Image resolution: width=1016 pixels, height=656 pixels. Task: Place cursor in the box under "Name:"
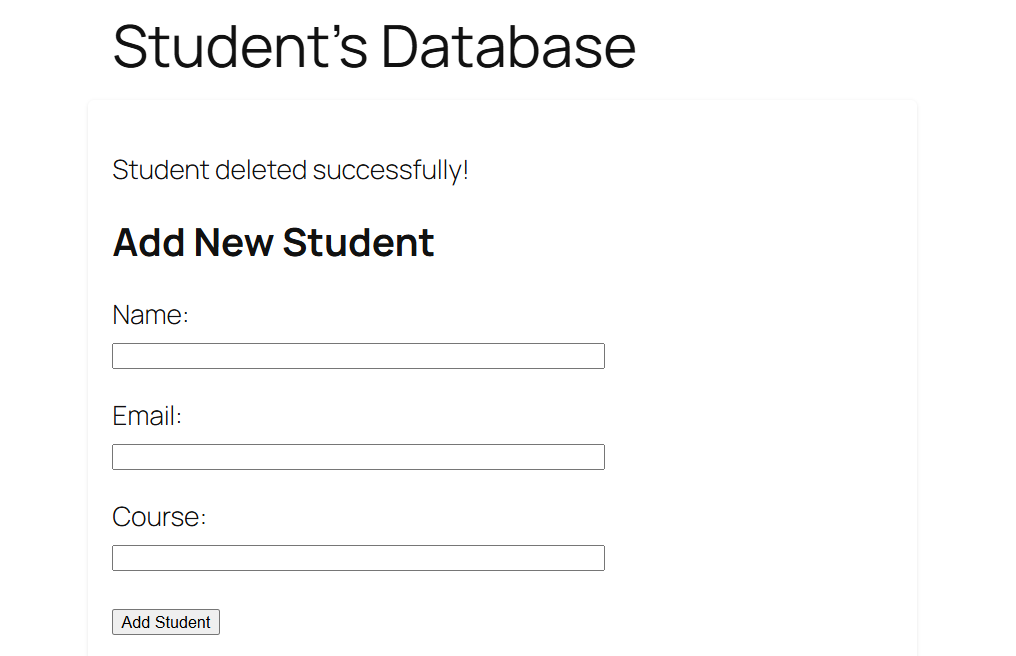tap(358, 356)
